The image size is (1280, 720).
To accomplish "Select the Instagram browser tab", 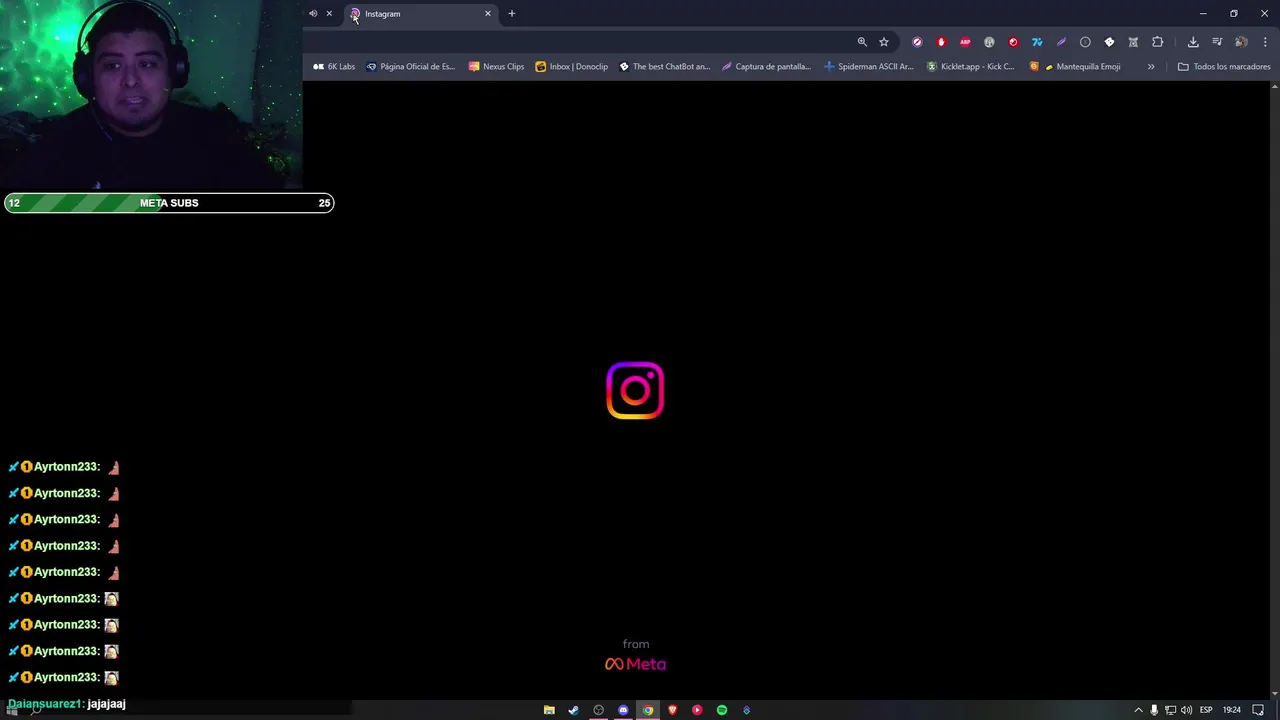I will click(420, 14).
